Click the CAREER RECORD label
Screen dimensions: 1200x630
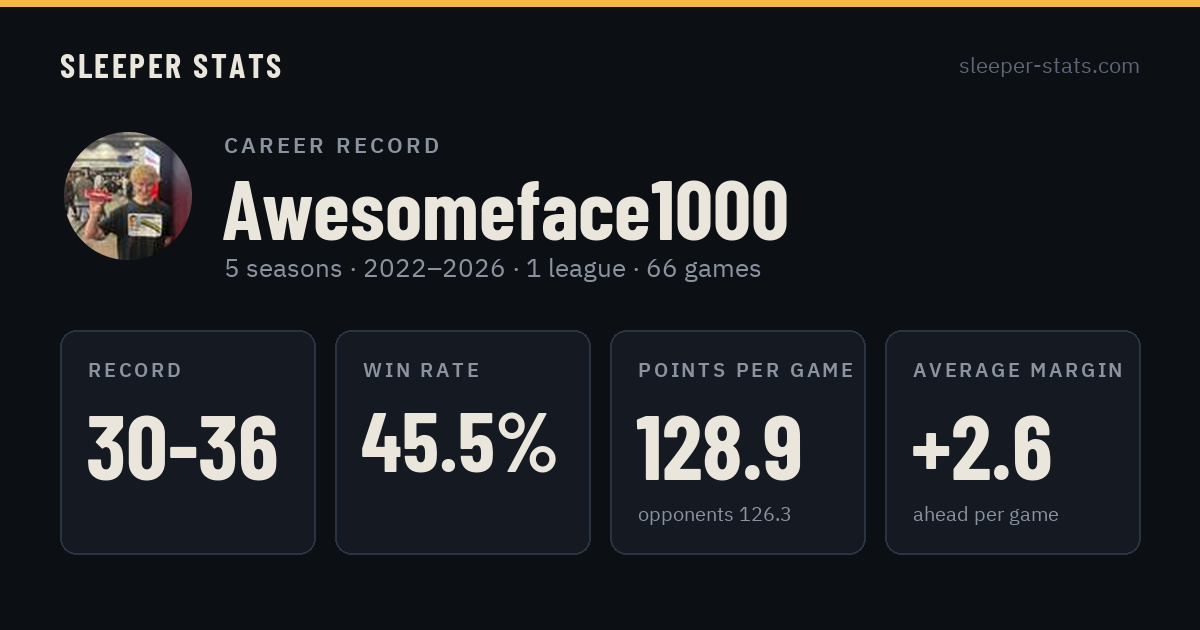point(332,146)
